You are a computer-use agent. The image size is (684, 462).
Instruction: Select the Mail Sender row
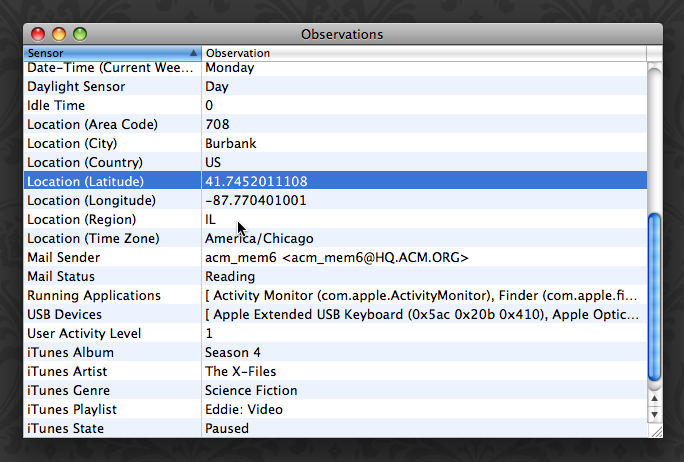(x=335, y=257)
